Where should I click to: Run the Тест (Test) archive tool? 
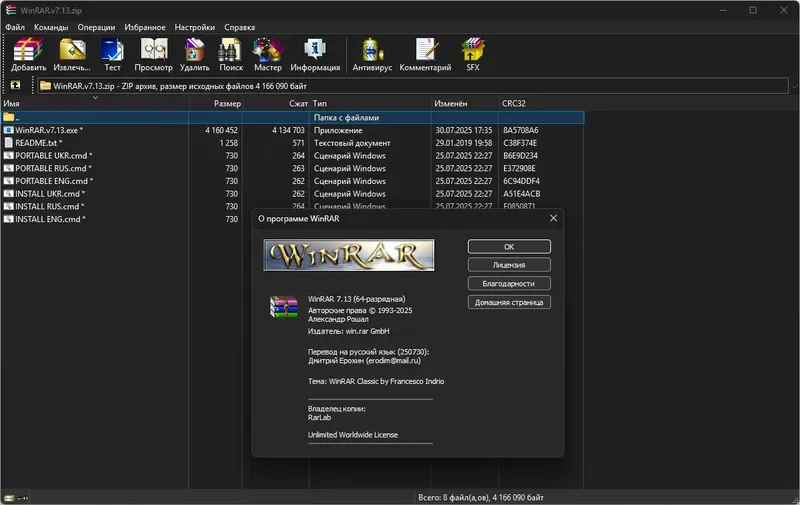point(112,54)
